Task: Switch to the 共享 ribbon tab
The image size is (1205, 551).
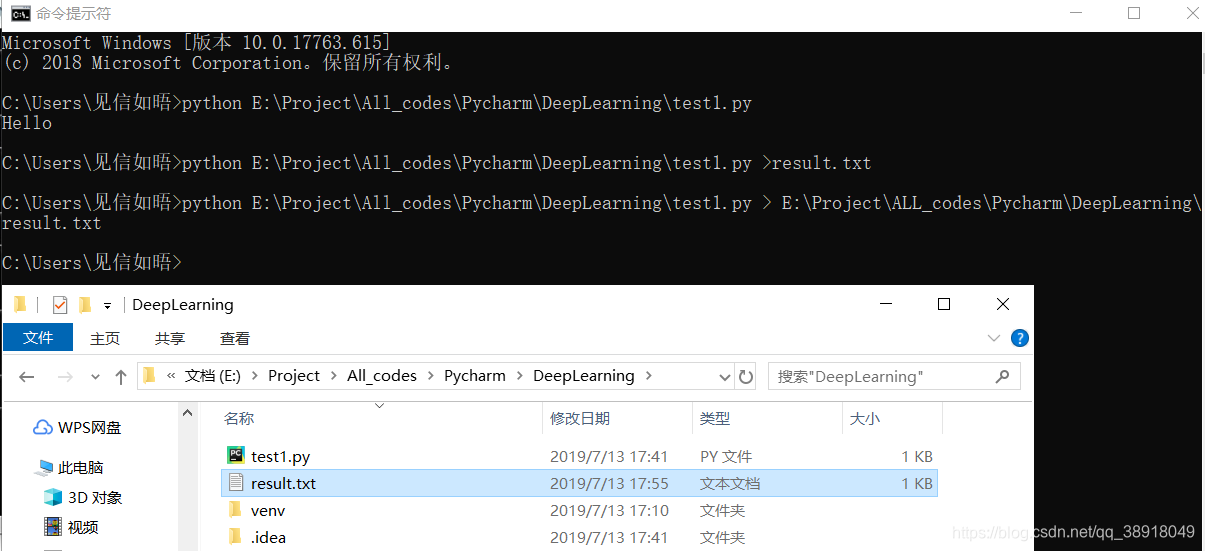Action: (170, 338)
